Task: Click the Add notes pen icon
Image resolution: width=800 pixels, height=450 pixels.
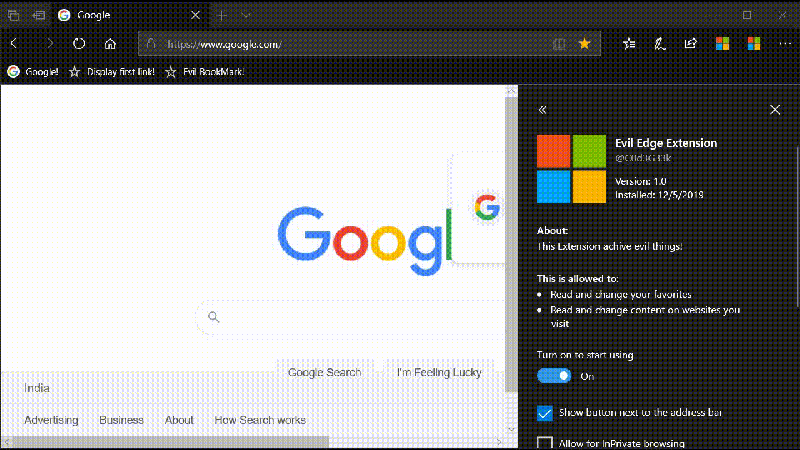Action: [x=660, y=44]
